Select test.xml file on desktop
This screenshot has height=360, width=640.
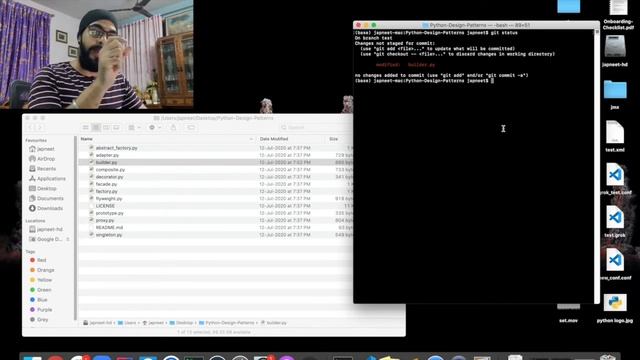click(x=615, y=136)
